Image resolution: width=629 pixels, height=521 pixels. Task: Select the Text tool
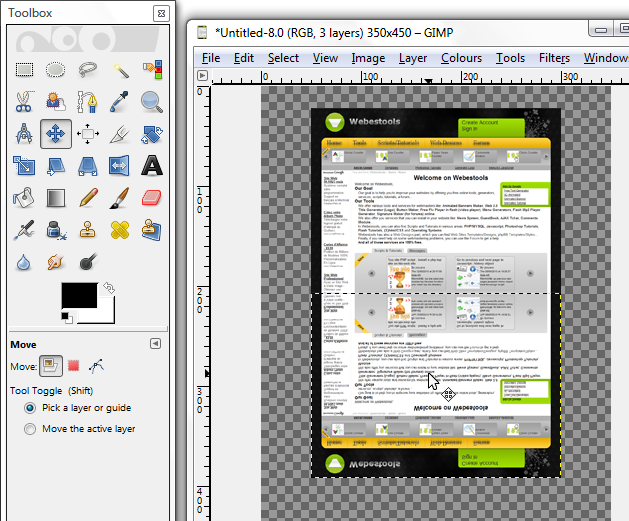pos(152,166)
